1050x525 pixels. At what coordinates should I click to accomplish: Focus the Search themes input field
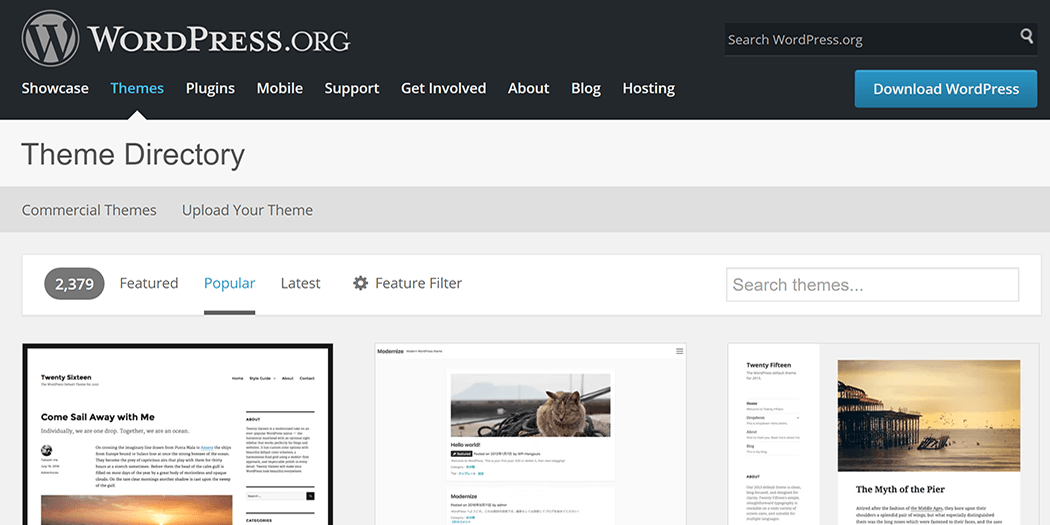872,285
